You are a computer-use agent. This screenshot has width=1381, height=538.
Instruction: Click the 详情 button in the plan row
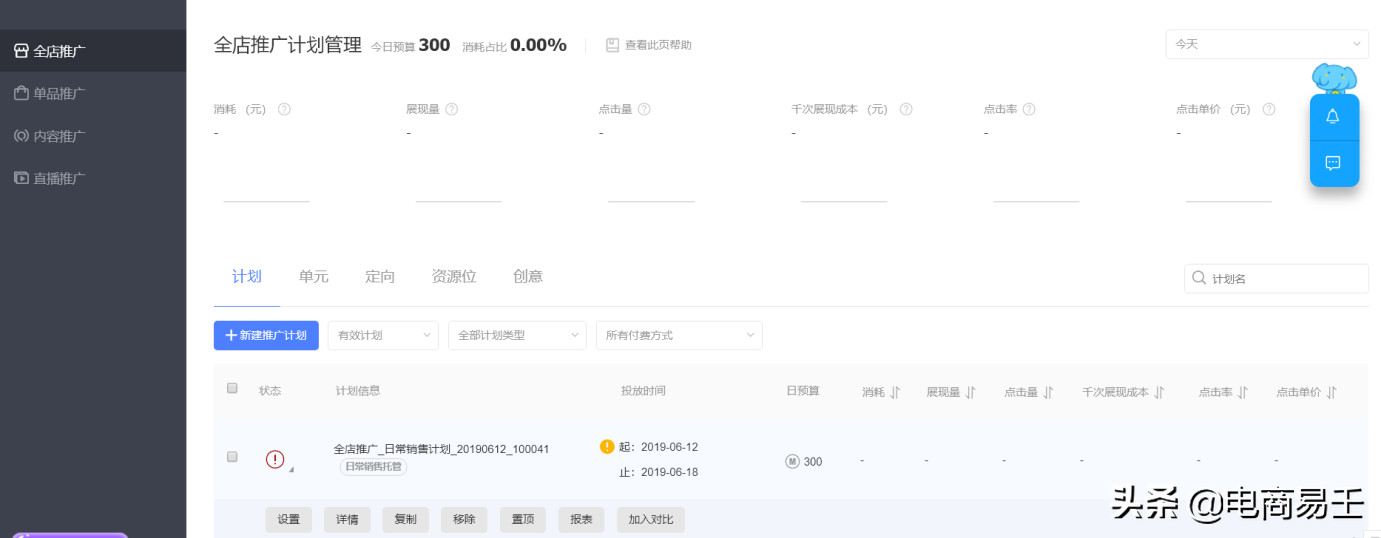[347, 520]
